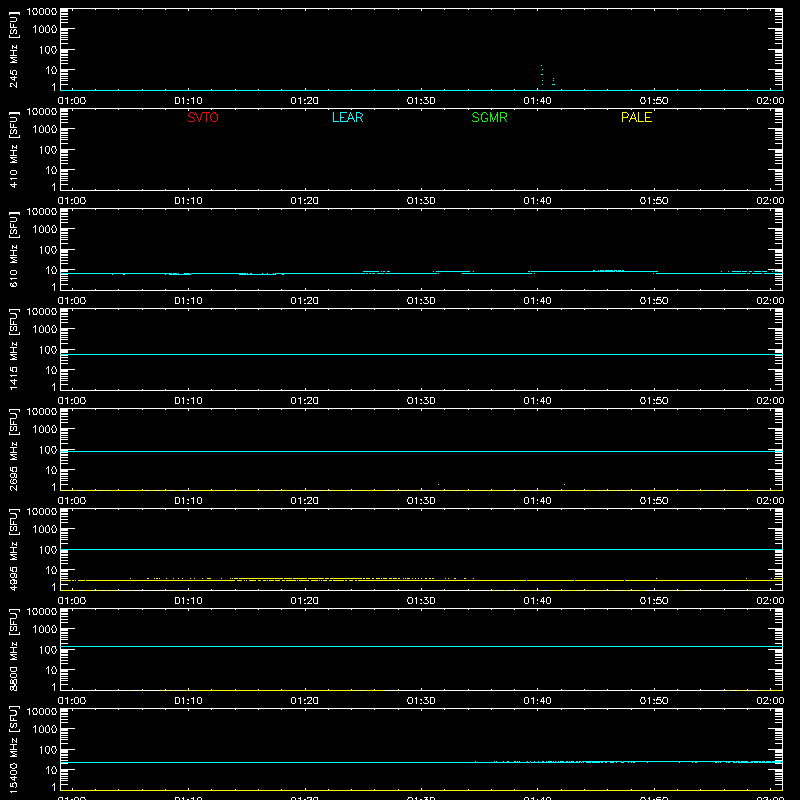Click the 1415 MHz [SFU] axis title
This screenshot has width=800, height=800.
point(13,349)
